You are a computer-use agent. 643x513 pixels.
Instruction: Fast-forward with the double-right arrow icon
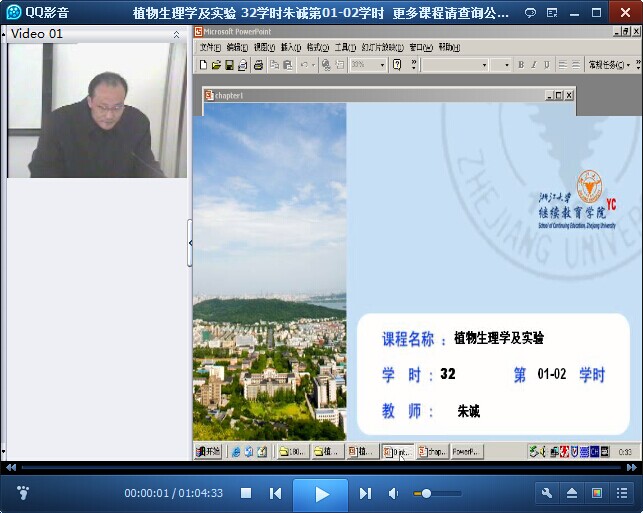point(632,467)
